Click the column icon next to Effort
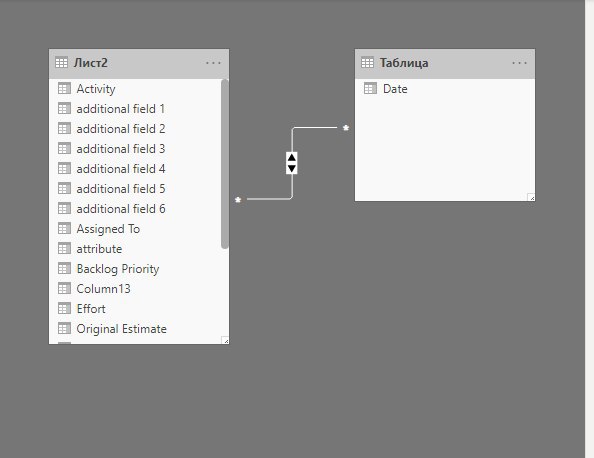 click(x=64, y=309)
